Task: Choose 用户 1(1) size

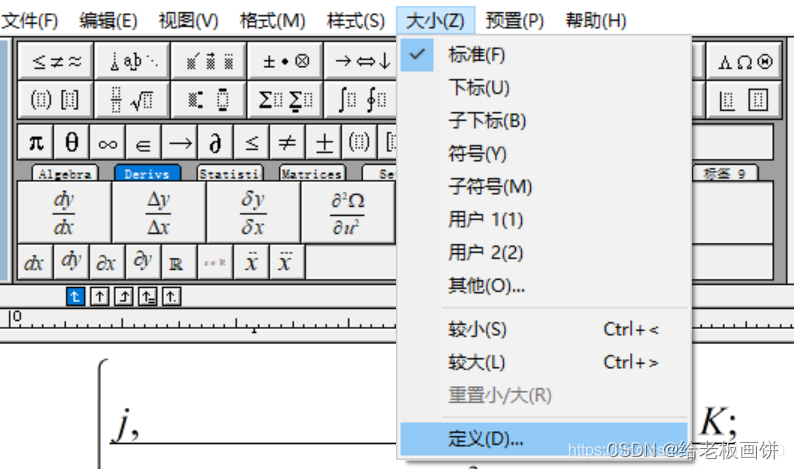Action: pyautogui.click(x=544, y=219)
